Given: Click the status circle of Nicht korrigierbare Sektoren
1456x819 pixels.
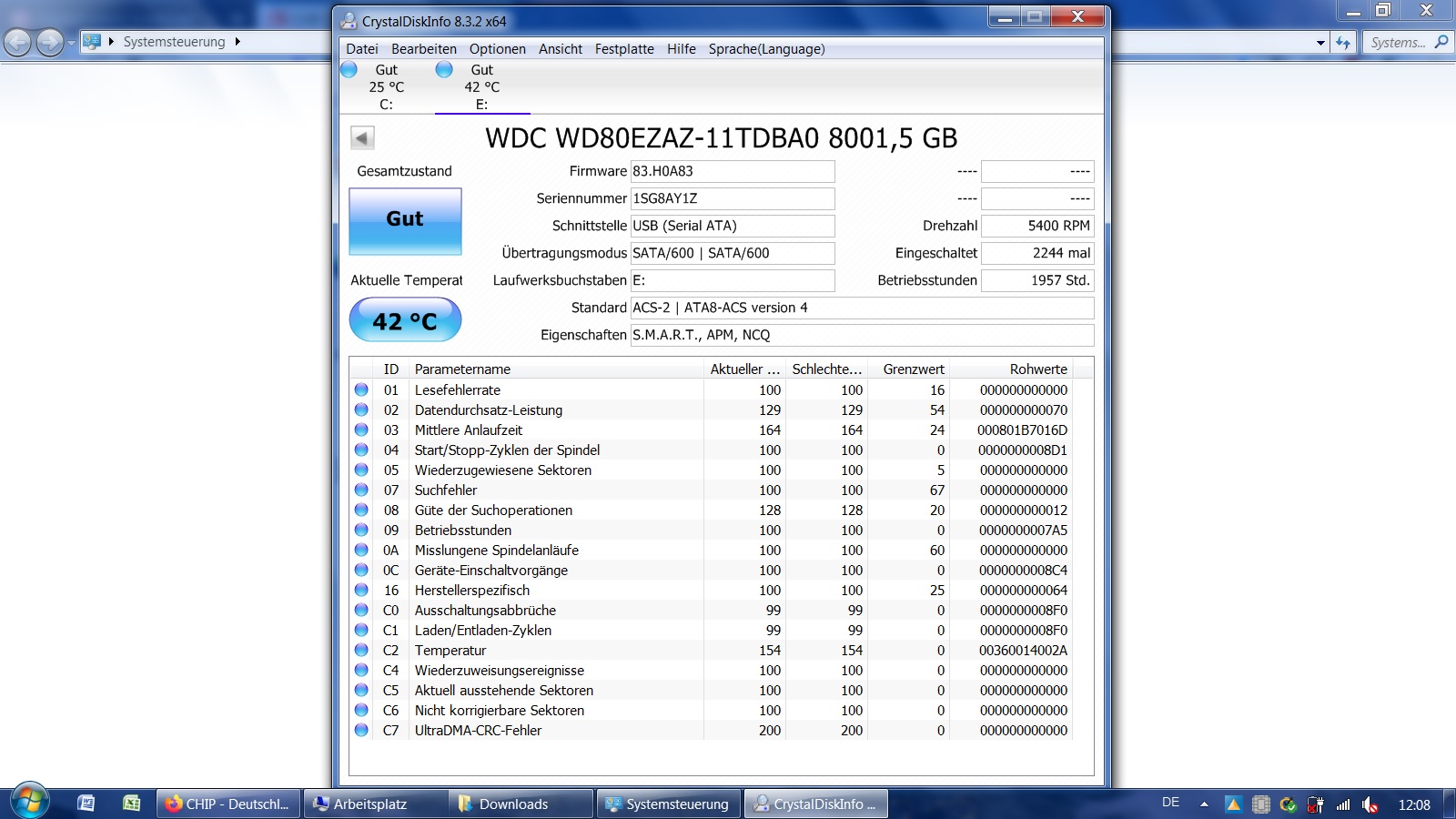Looking at the screenshot, I should tap(361, 710).
